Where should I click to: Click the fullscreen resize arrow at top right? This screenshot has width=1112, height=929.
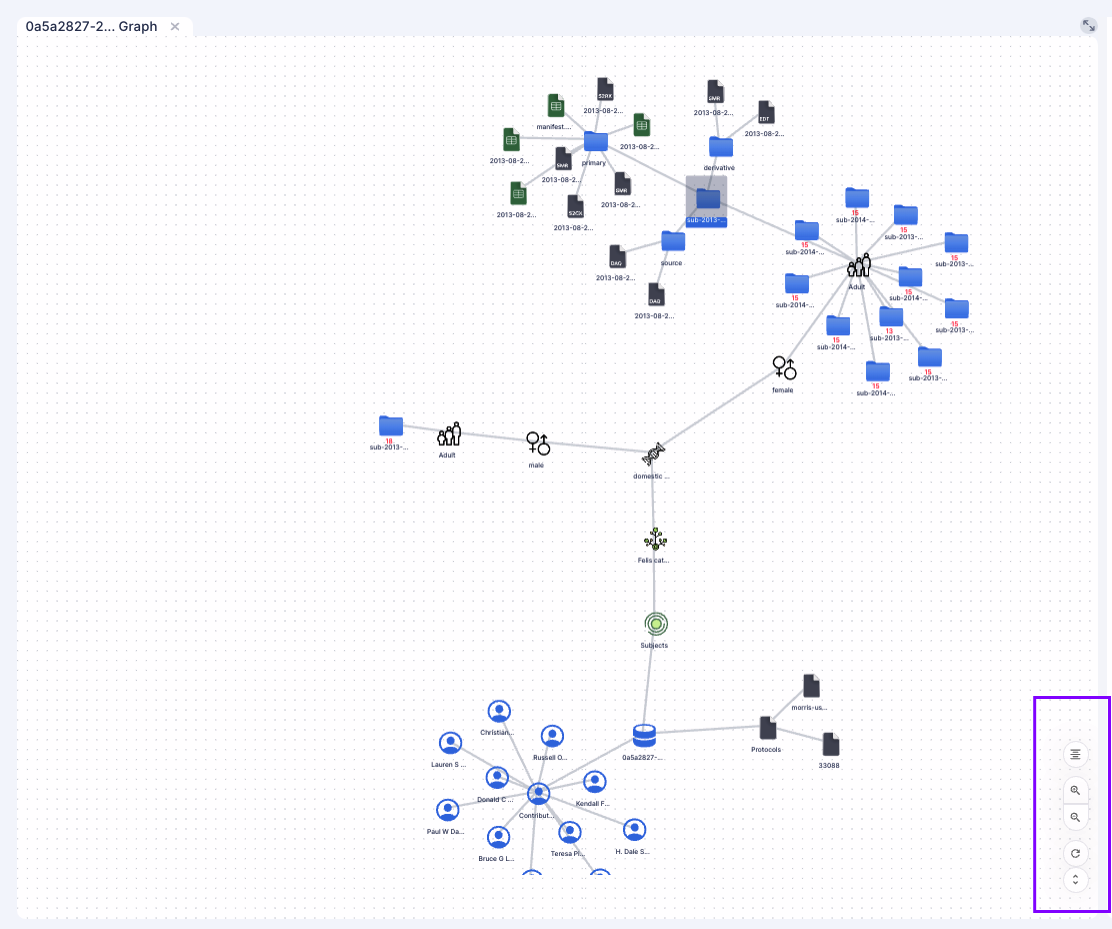1088,25
